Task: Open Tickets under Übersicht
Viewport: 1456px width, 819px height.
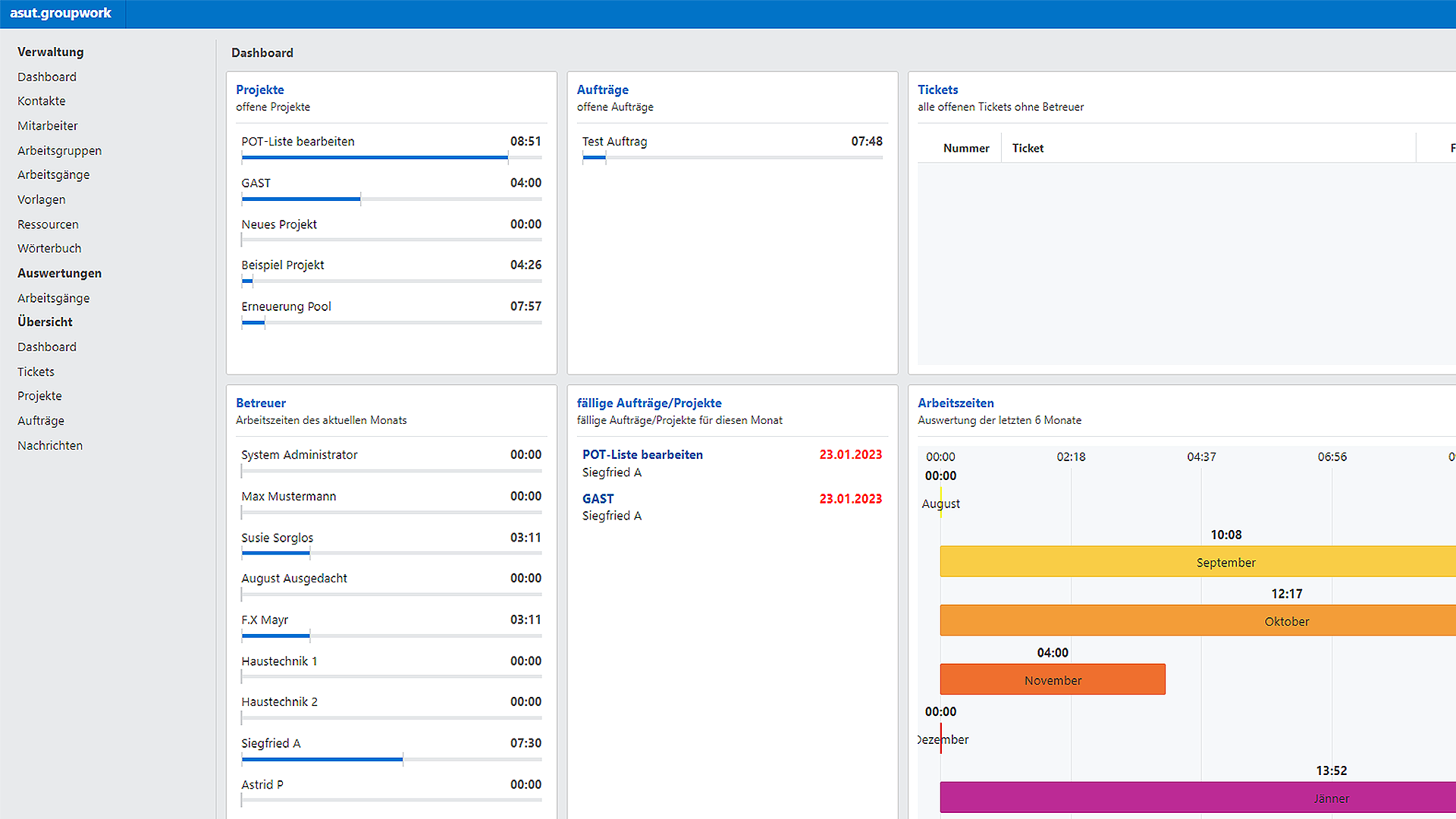Action: pos(36,372)
